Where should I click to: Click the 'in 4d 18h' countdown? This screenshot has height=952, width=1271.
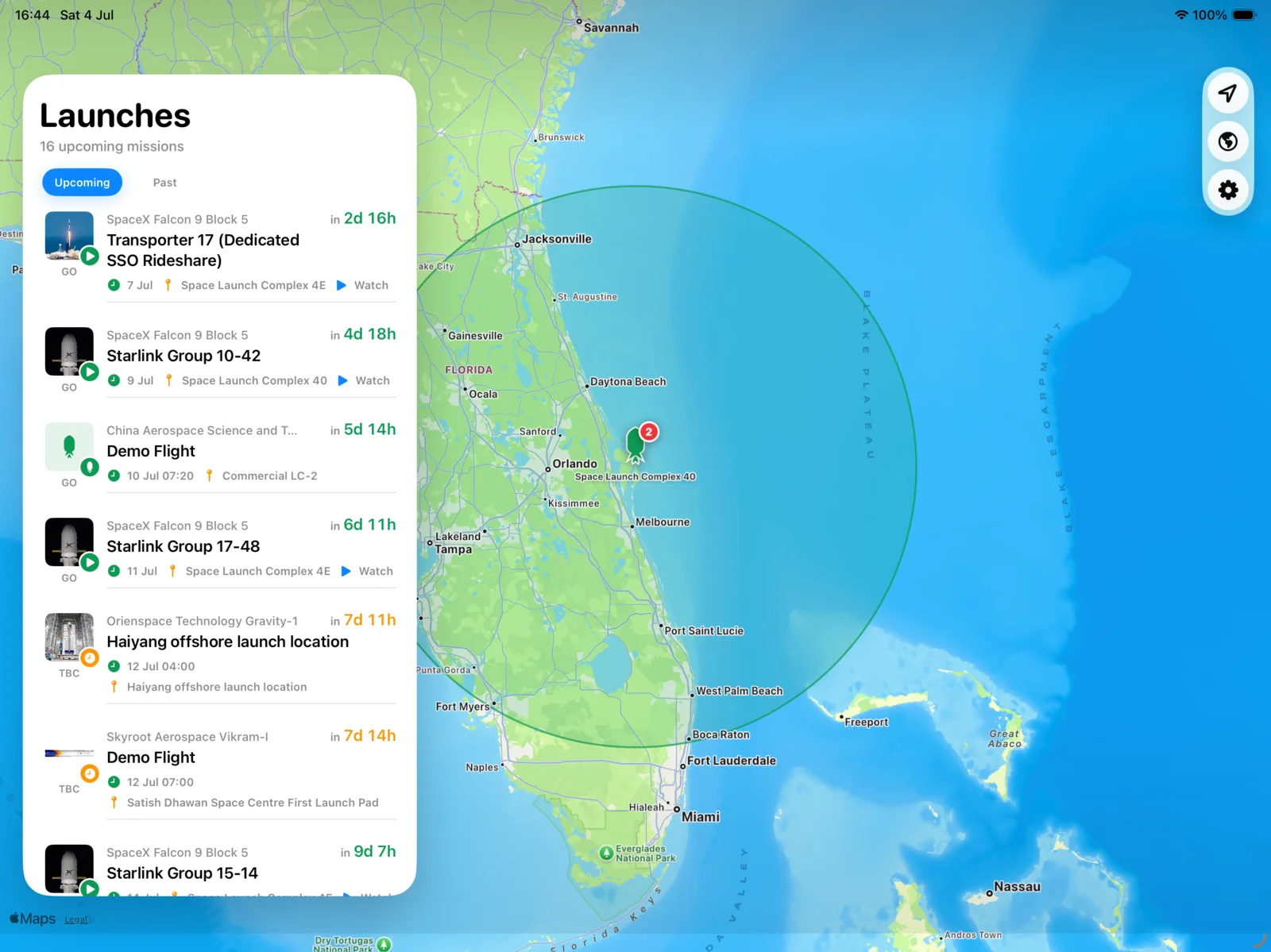[363, 334]
